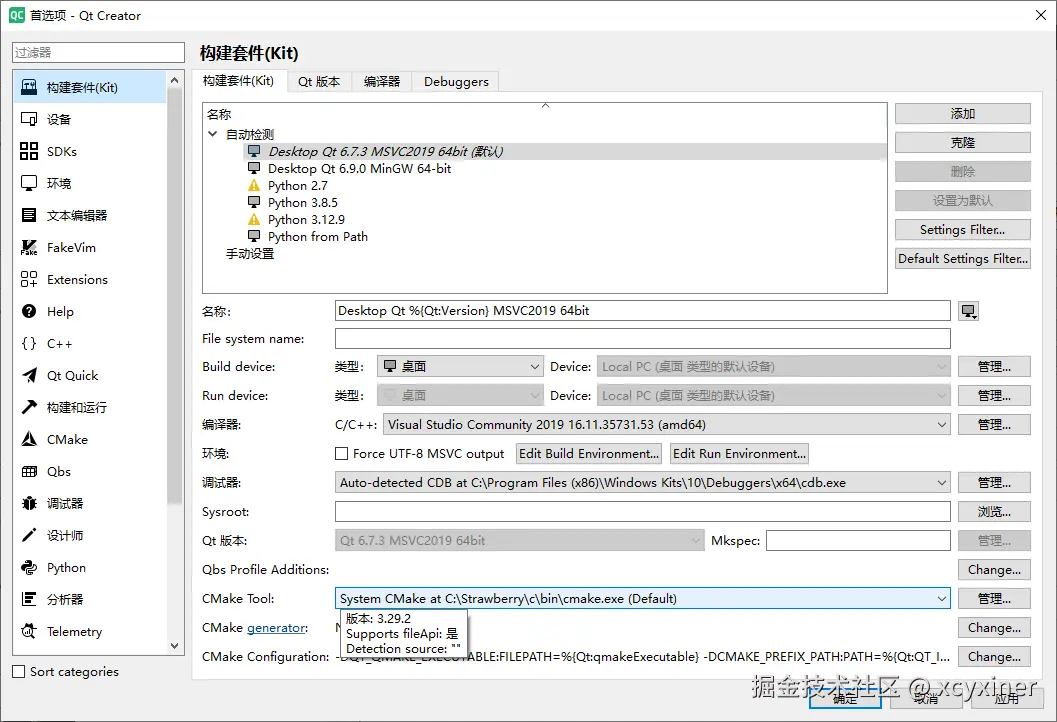Click Change... button for CMake Configuration
The height and width of the screenshot is (722, 1057).
click(x=994, y=657)
